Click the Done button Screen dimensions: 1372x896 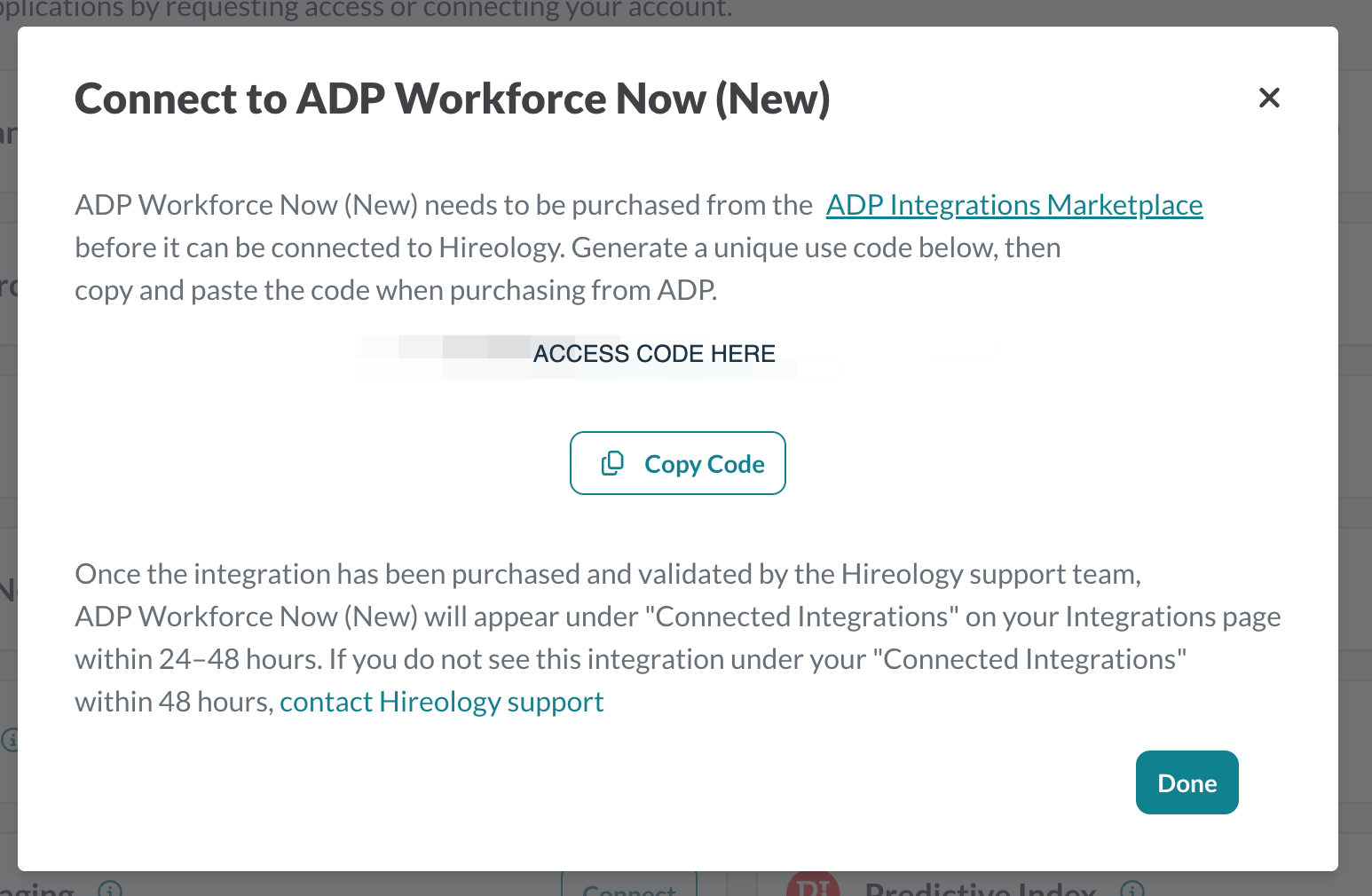tap(1187, 782)
